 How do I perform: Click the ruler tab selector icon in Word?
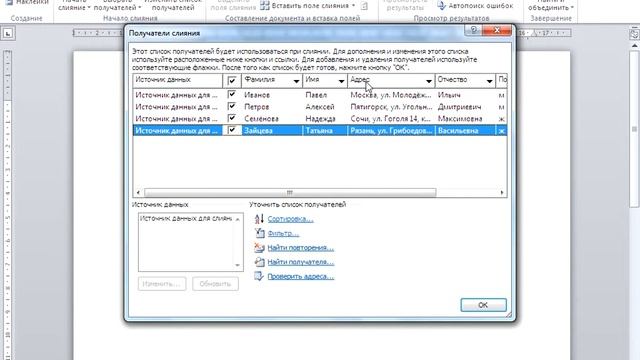click(8, 33)
